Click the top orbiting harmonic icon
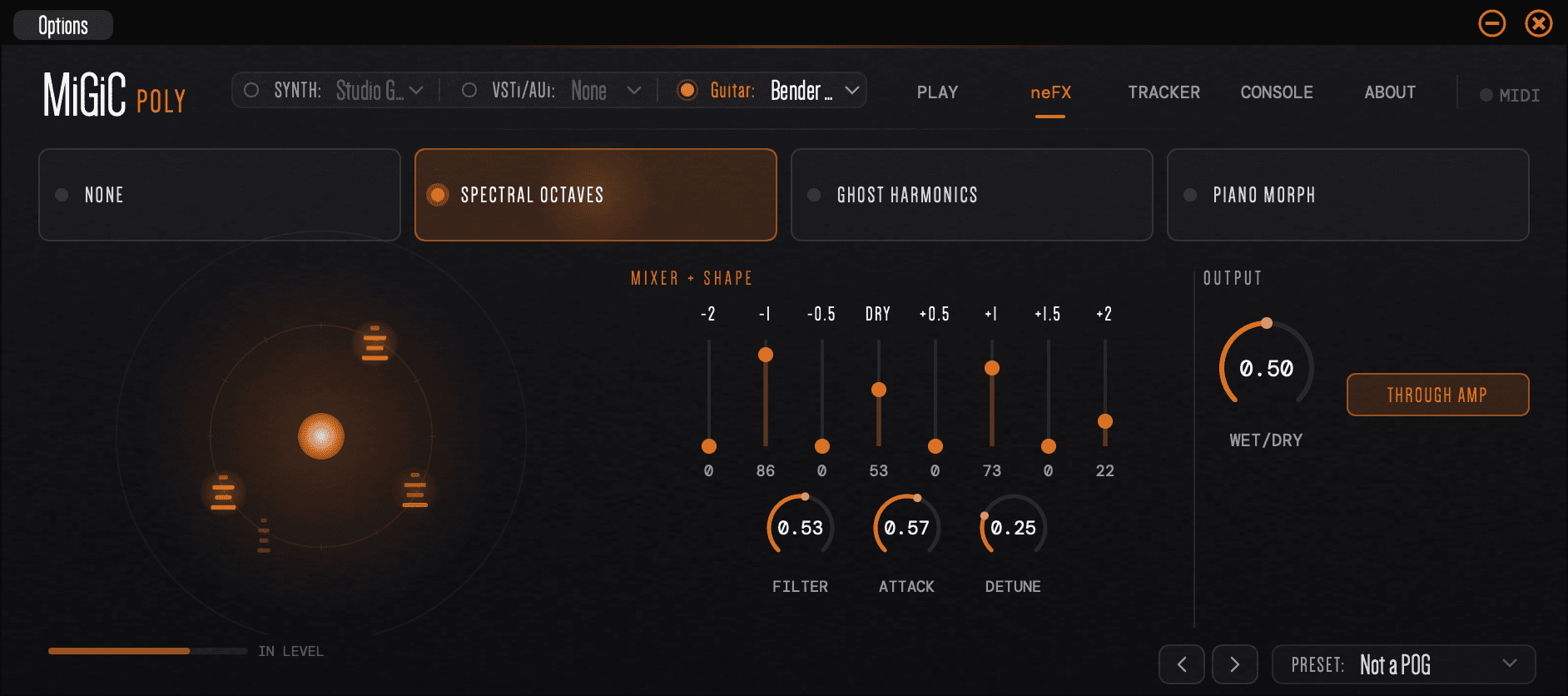The image size is (1568, 696). tap(375, 343)
